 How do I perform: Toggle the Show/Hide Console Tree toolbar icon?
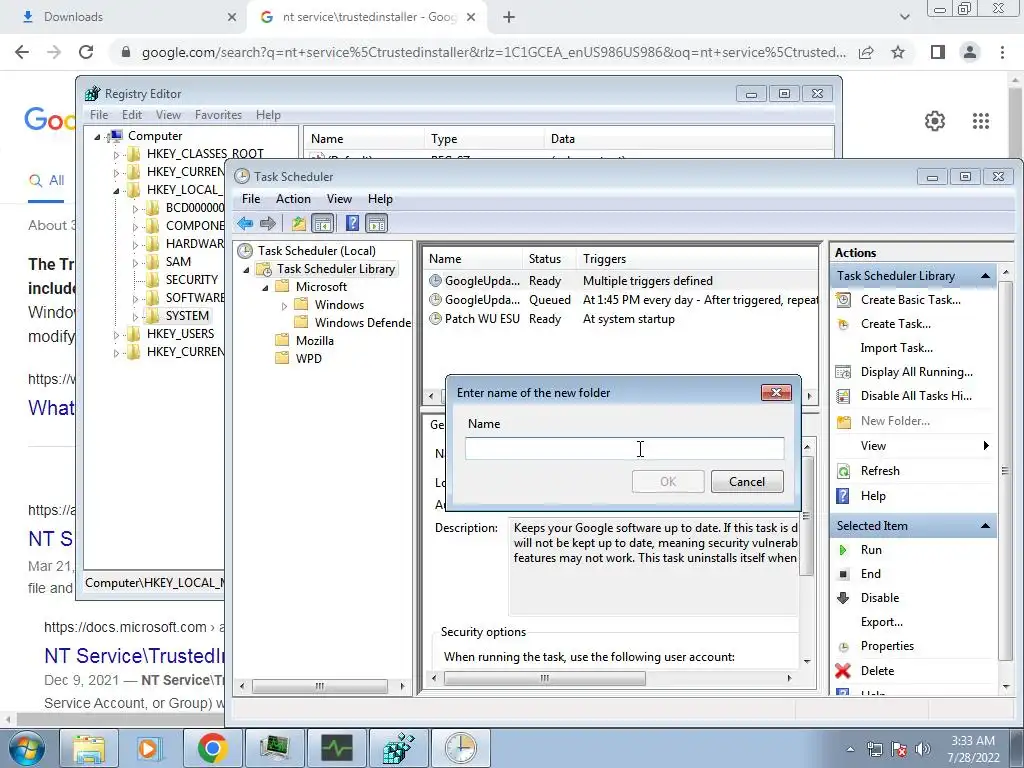[x=323, y=224]
